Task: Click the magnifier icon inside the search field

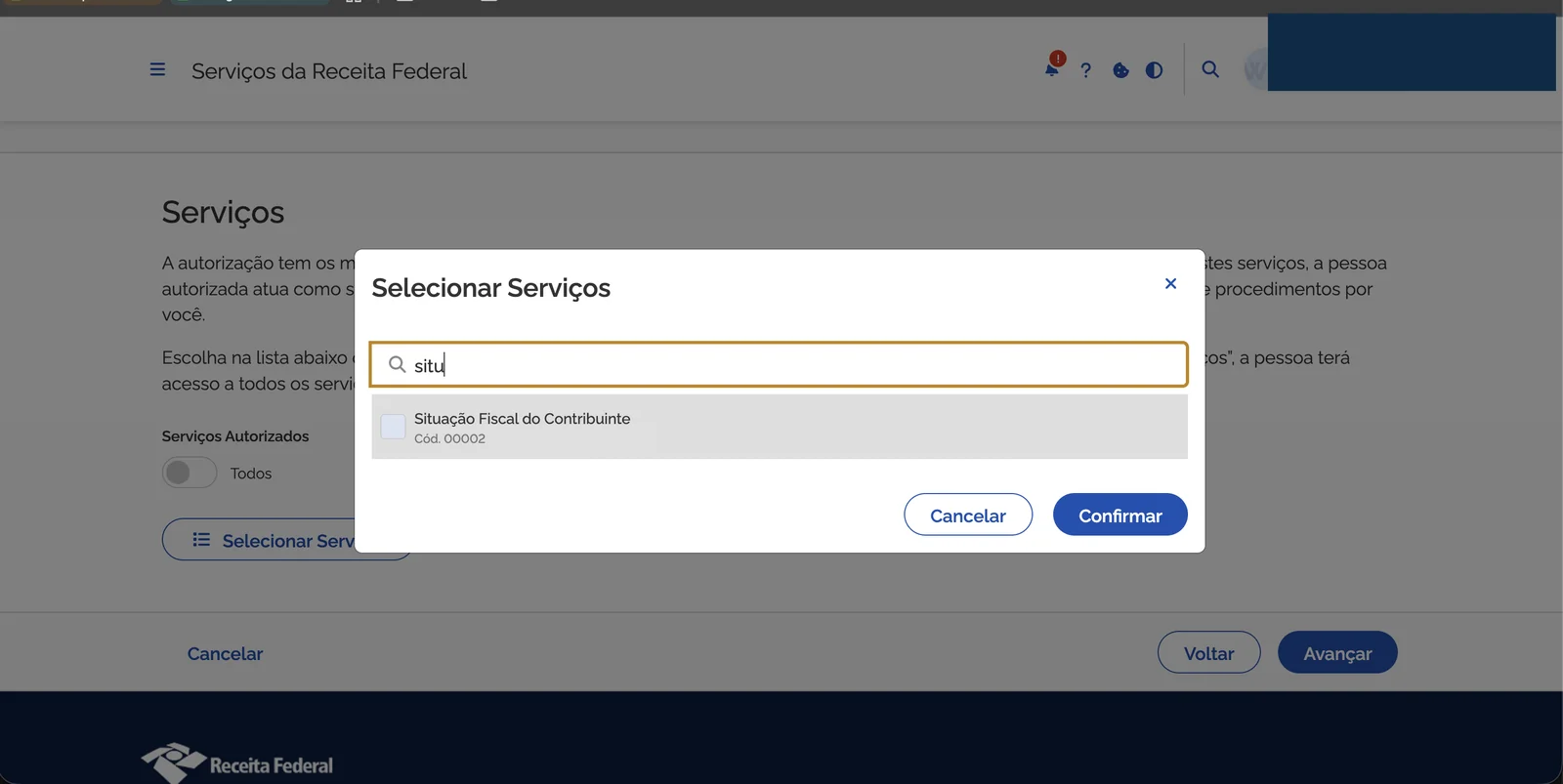Action: click(397, 364)
